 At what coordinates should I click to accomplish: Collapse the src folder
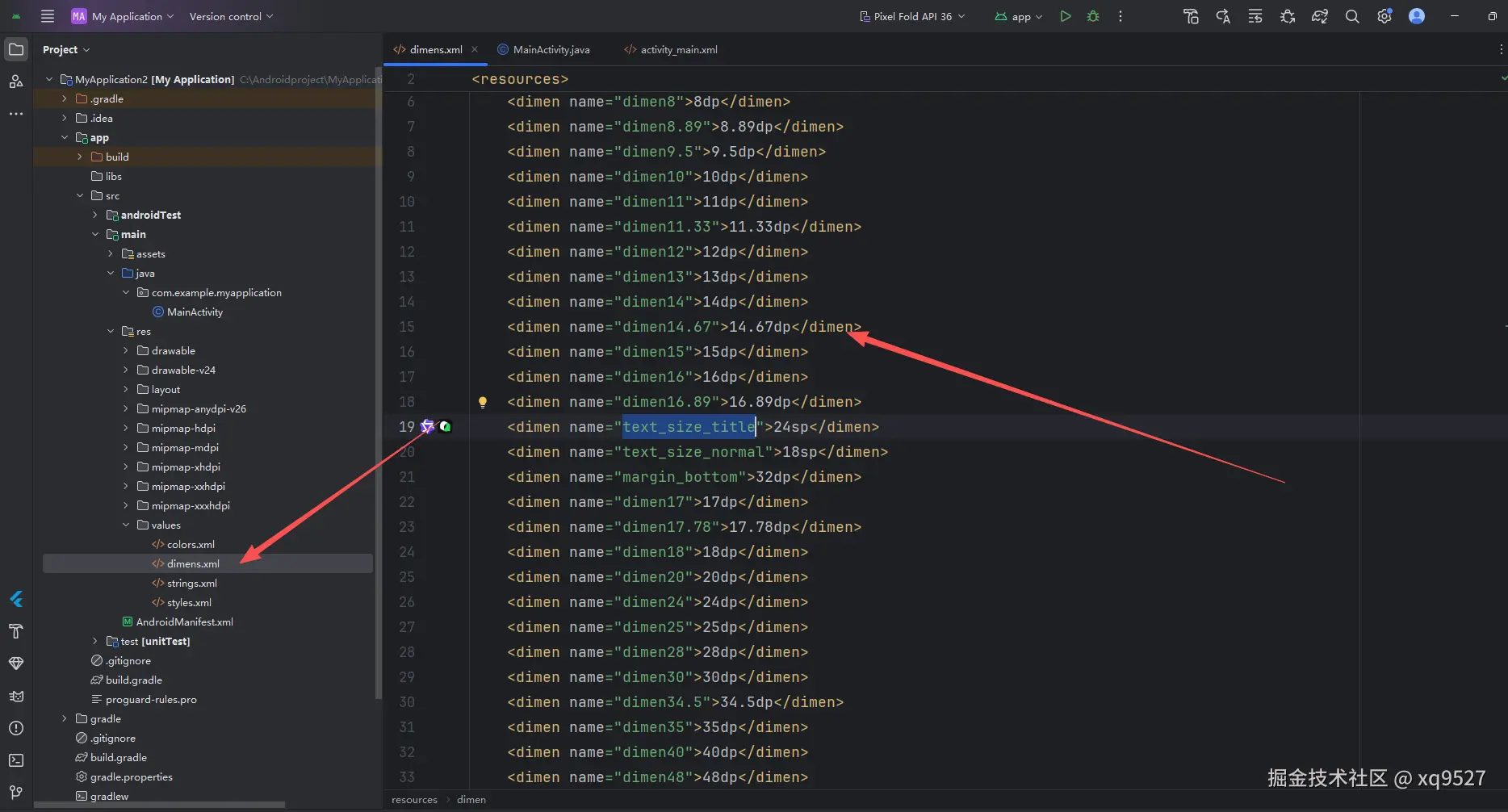tap(80, 195)
